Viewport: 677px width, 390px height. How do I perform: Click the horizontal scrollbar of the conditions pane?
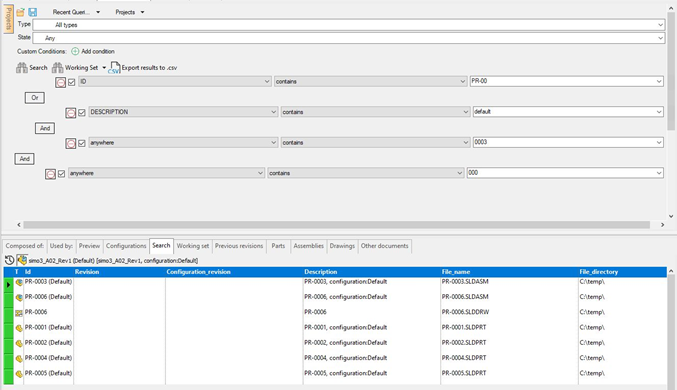pyautogui.click(x=336, y=225)
